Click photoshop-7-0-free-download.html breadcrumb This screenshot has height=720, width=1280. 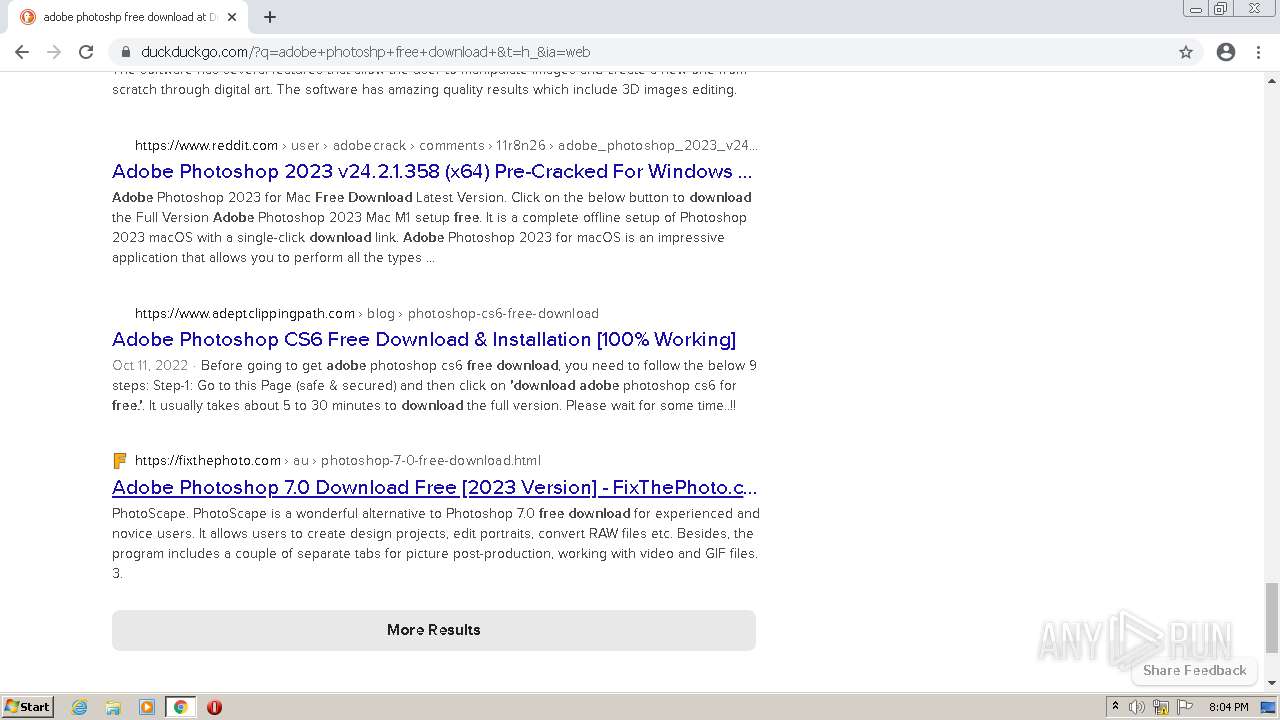point(431,460)
